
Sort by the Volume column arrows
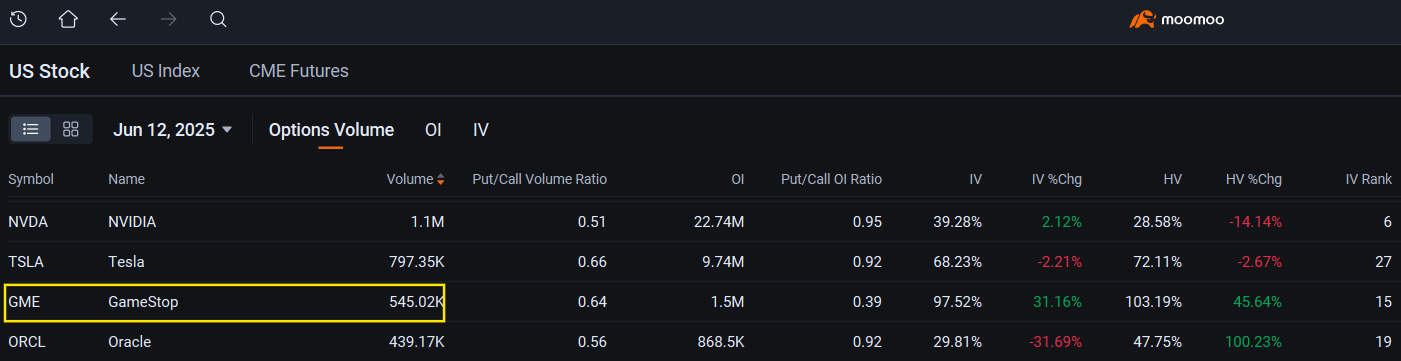tap(442, 180)
